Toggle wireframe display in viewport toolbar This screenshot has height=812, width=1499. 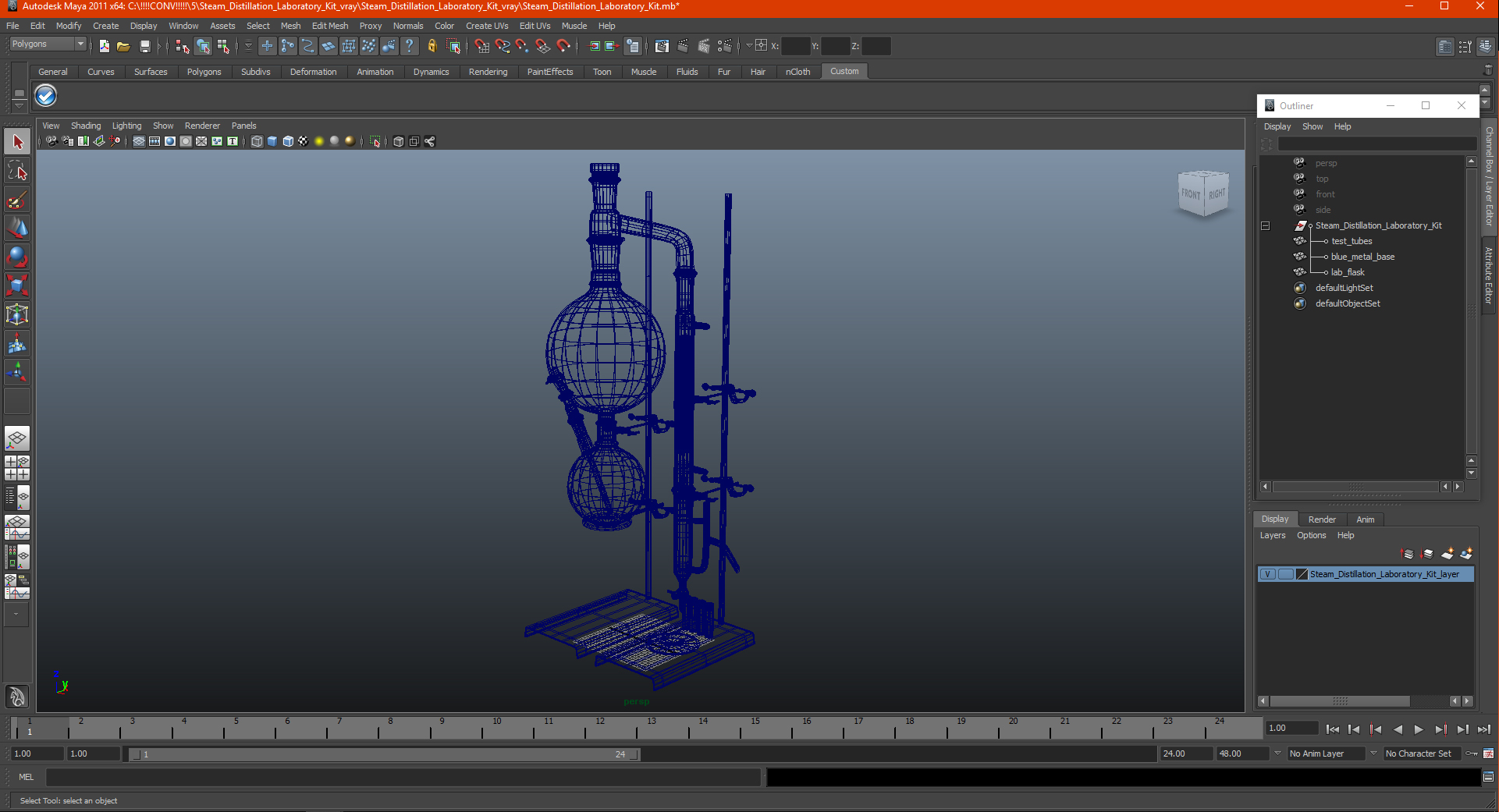tap(257, 141)
